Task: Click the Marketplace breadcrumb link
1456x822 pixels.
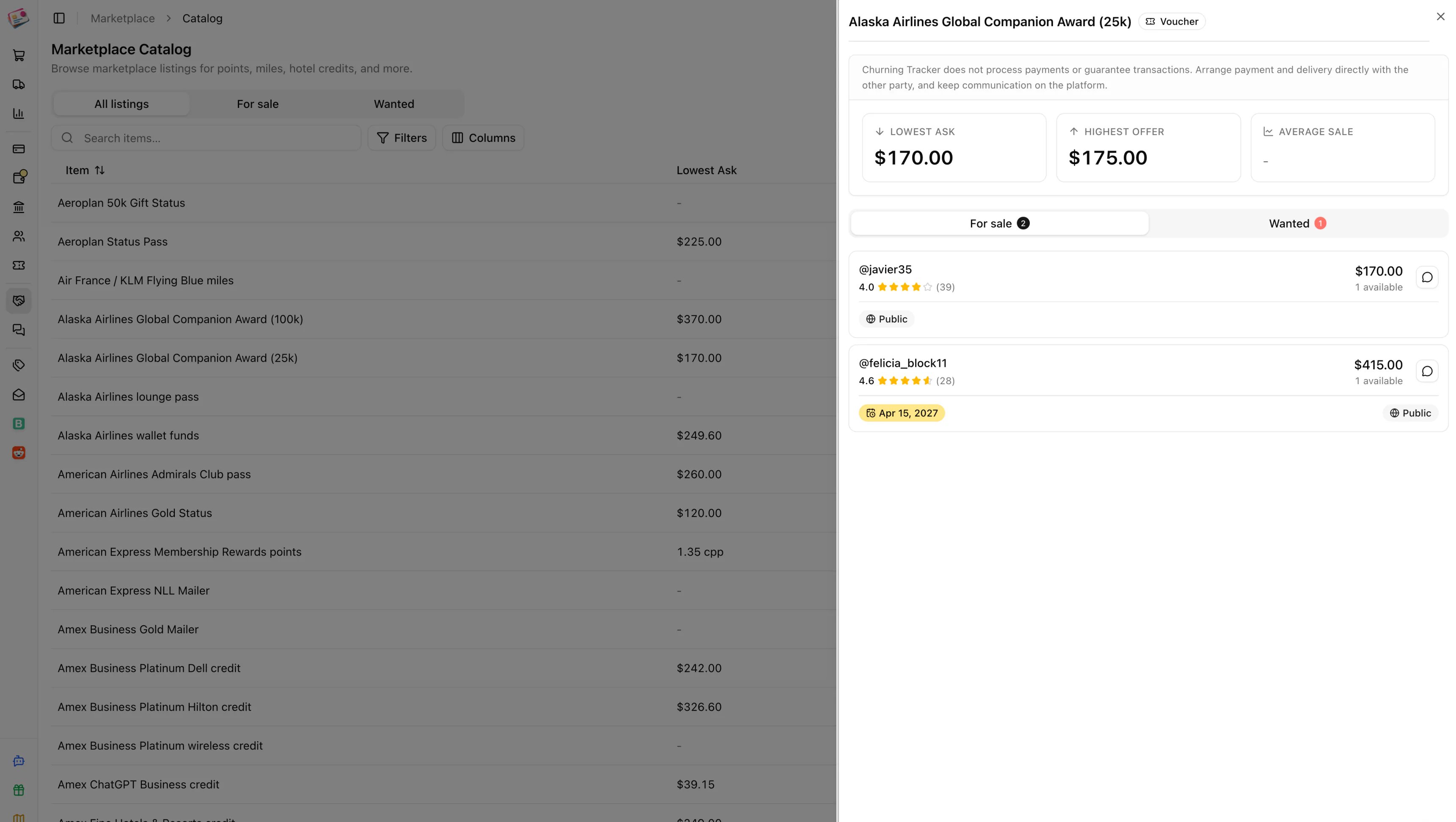Action: point(123,19)
